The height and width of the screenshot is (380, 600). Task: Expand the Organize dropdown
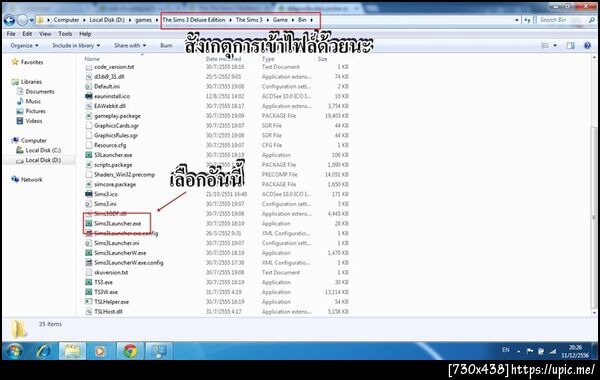pyautogui.click(x=24, y=46)
